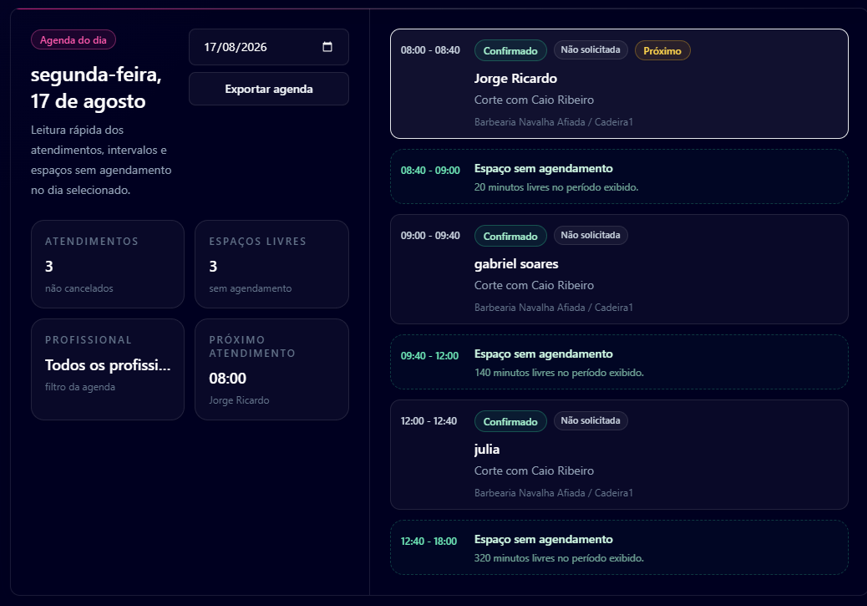The image size is (867, 606).
Task: Click the date field showing 17/08/2026
Action: click(269, 47)
